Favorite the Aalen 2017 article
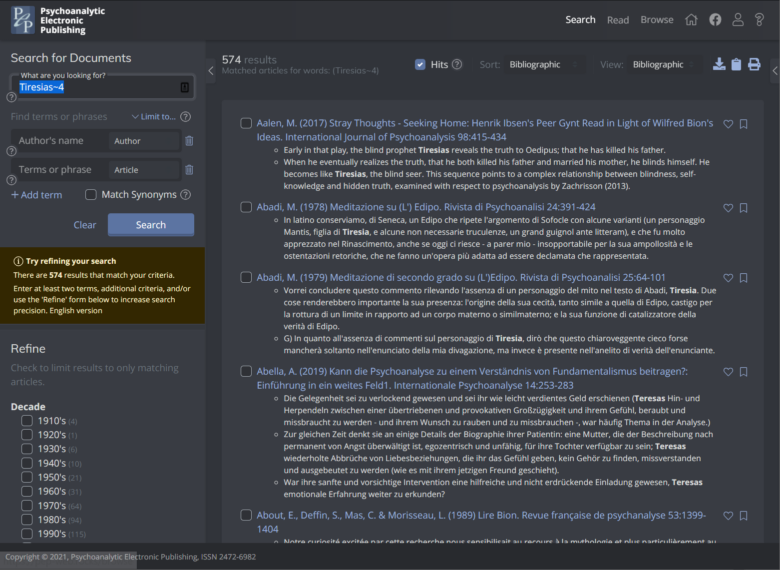The width and height of the screenshot is (780, 570). (728, 124)
